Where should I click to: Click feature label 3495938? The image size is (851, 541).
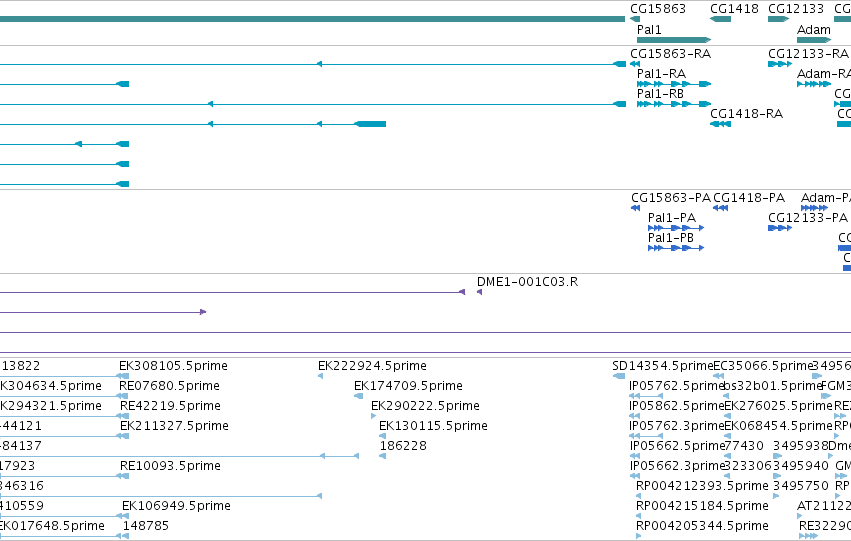801,447
